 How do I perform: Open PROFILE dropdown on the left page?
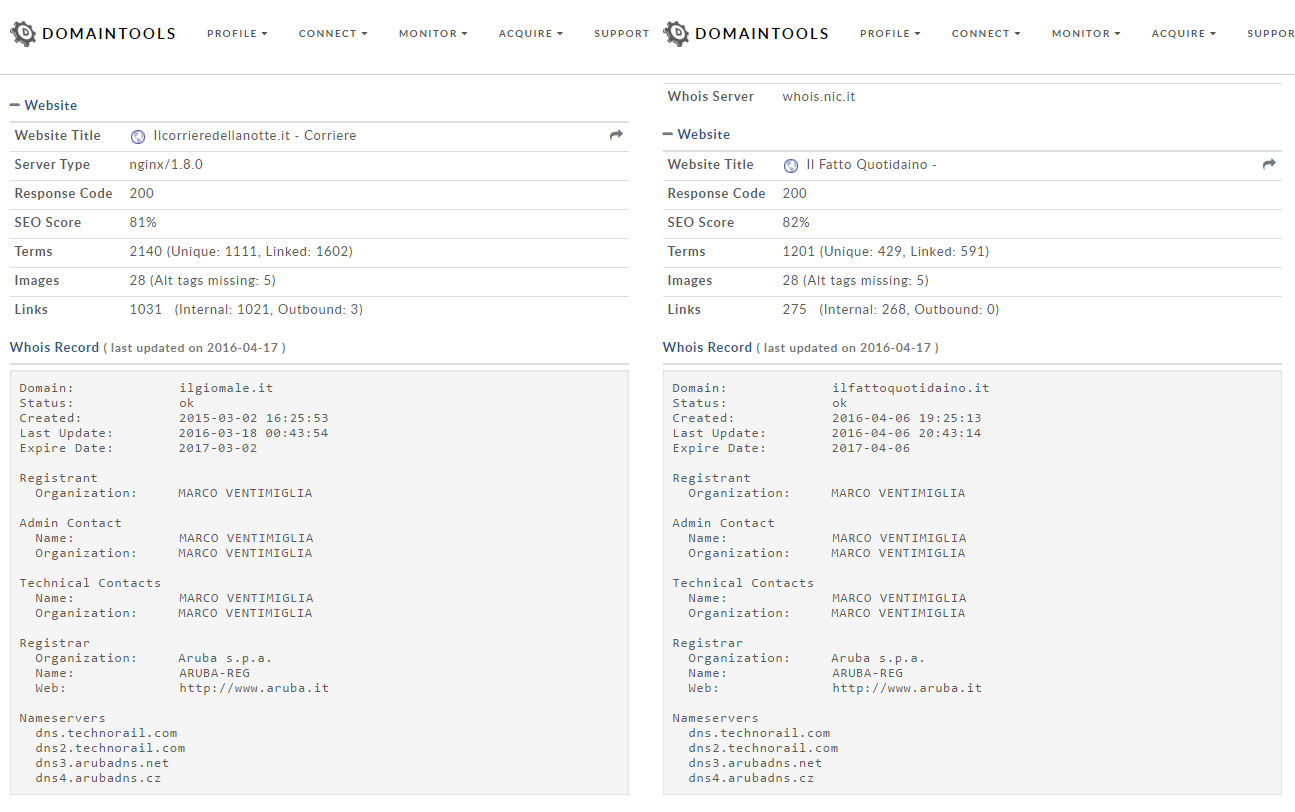[237, 33]
